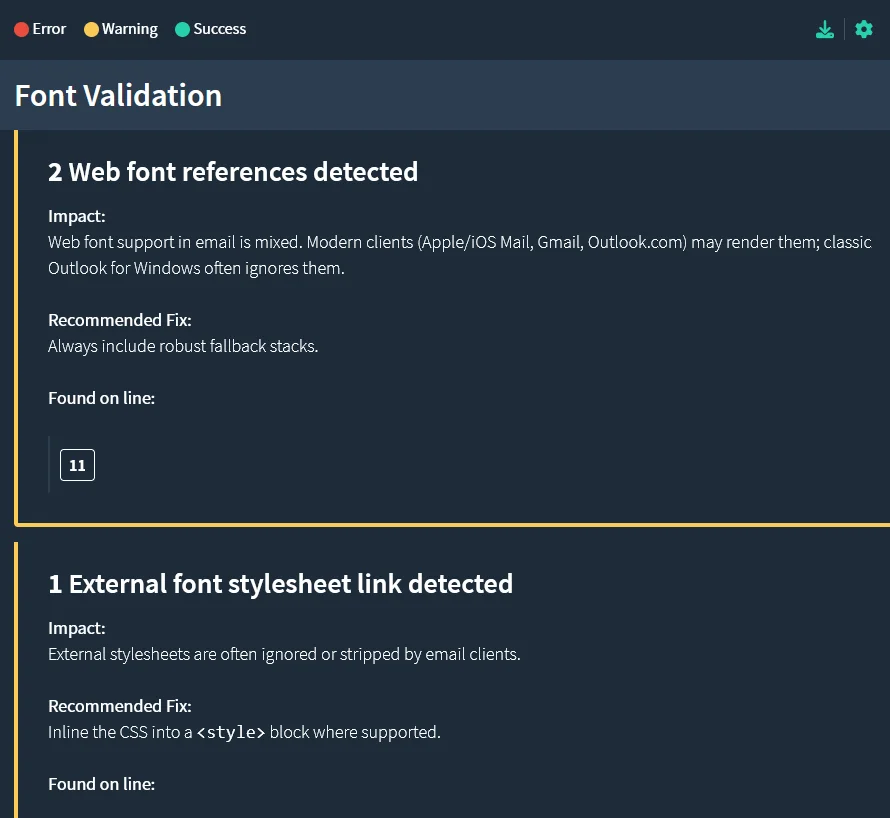Toggle the Success severity filter
Viewport: 890px width, 818px height.
[x=210, y=29]
